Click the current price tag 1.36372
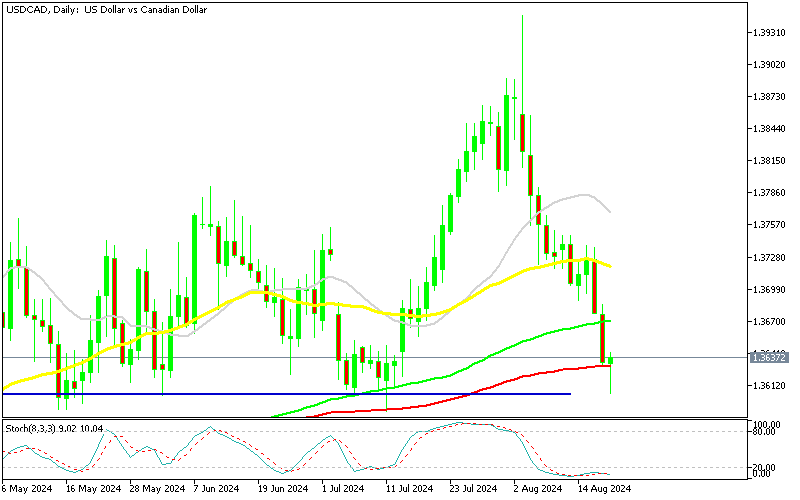The height and width of the screenshot is (500, 800). tap(770, 357)
